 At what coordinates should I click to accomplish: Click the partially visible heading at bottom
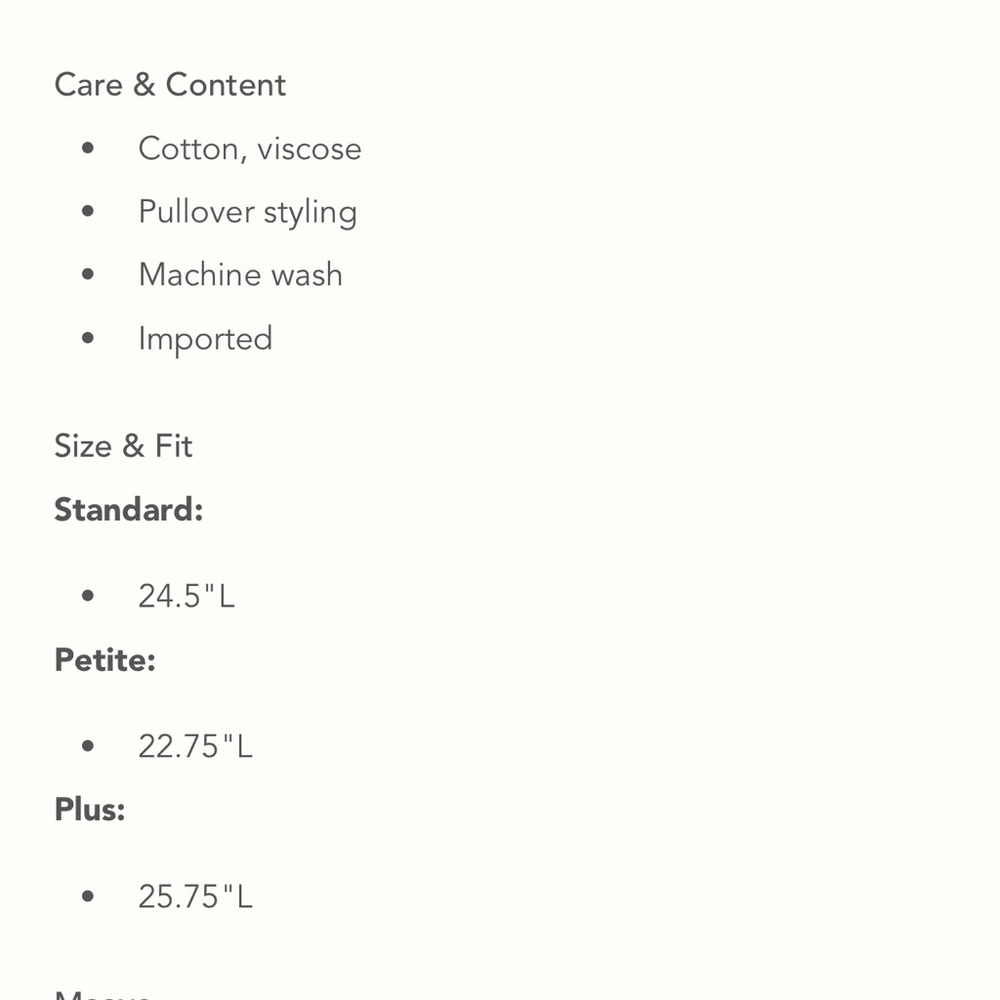click(103, 995)
